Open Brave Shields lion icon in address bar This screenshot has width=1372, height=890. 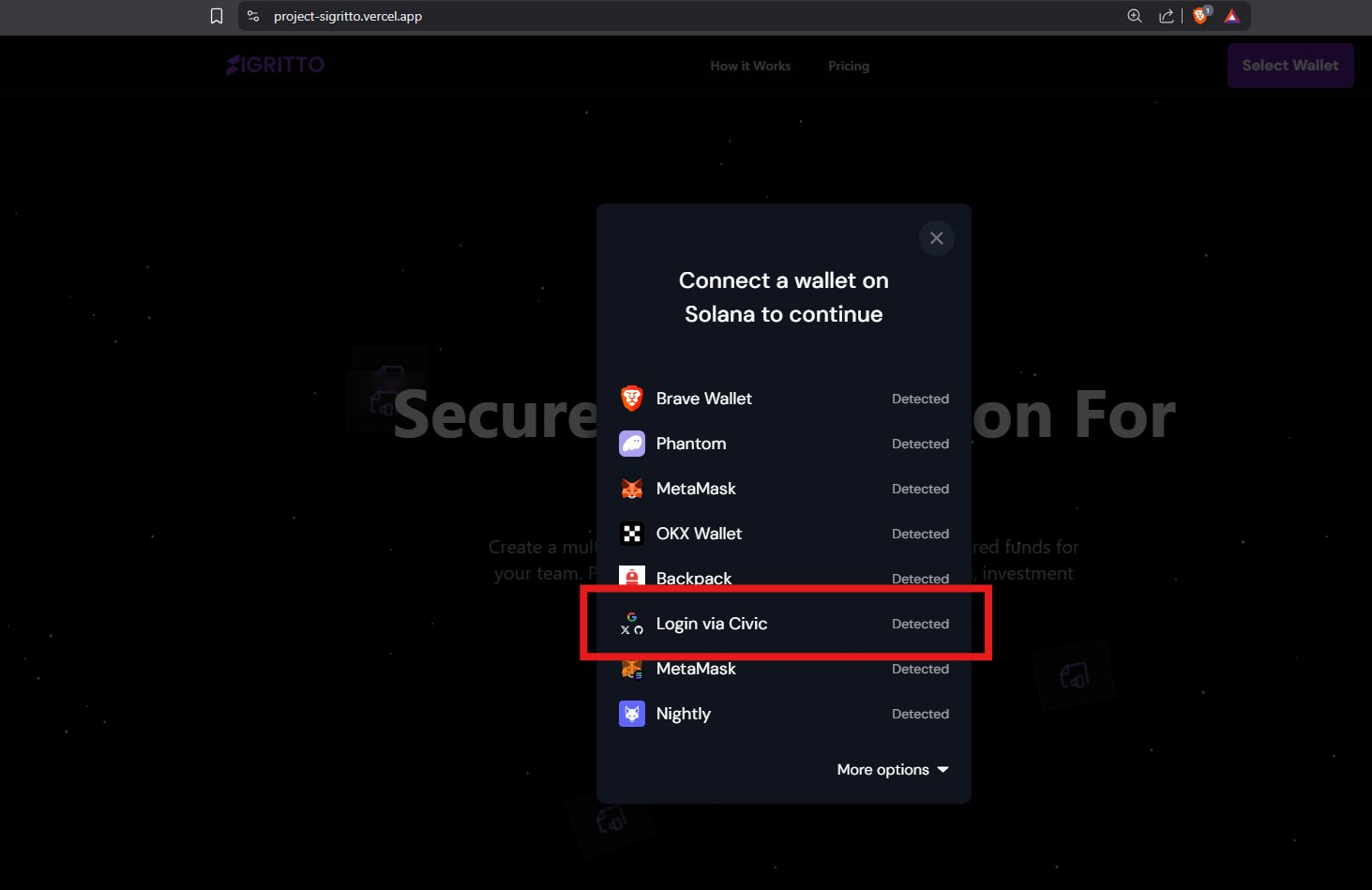point(1200,16)
